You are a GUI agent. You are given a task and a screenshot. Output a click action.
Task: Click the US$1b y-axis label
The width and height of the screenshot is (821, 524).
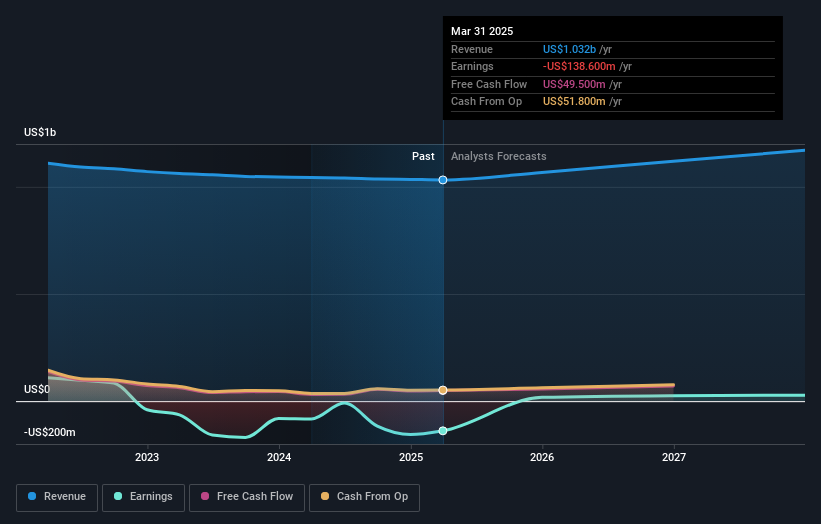tap(40, 132)
